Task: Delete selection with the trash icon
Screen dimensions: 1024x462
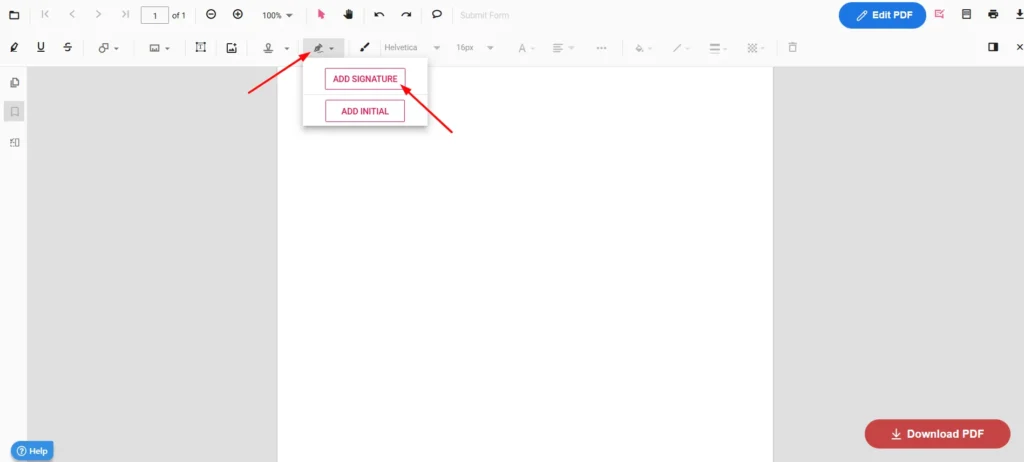Action: [x=792, y=47]
